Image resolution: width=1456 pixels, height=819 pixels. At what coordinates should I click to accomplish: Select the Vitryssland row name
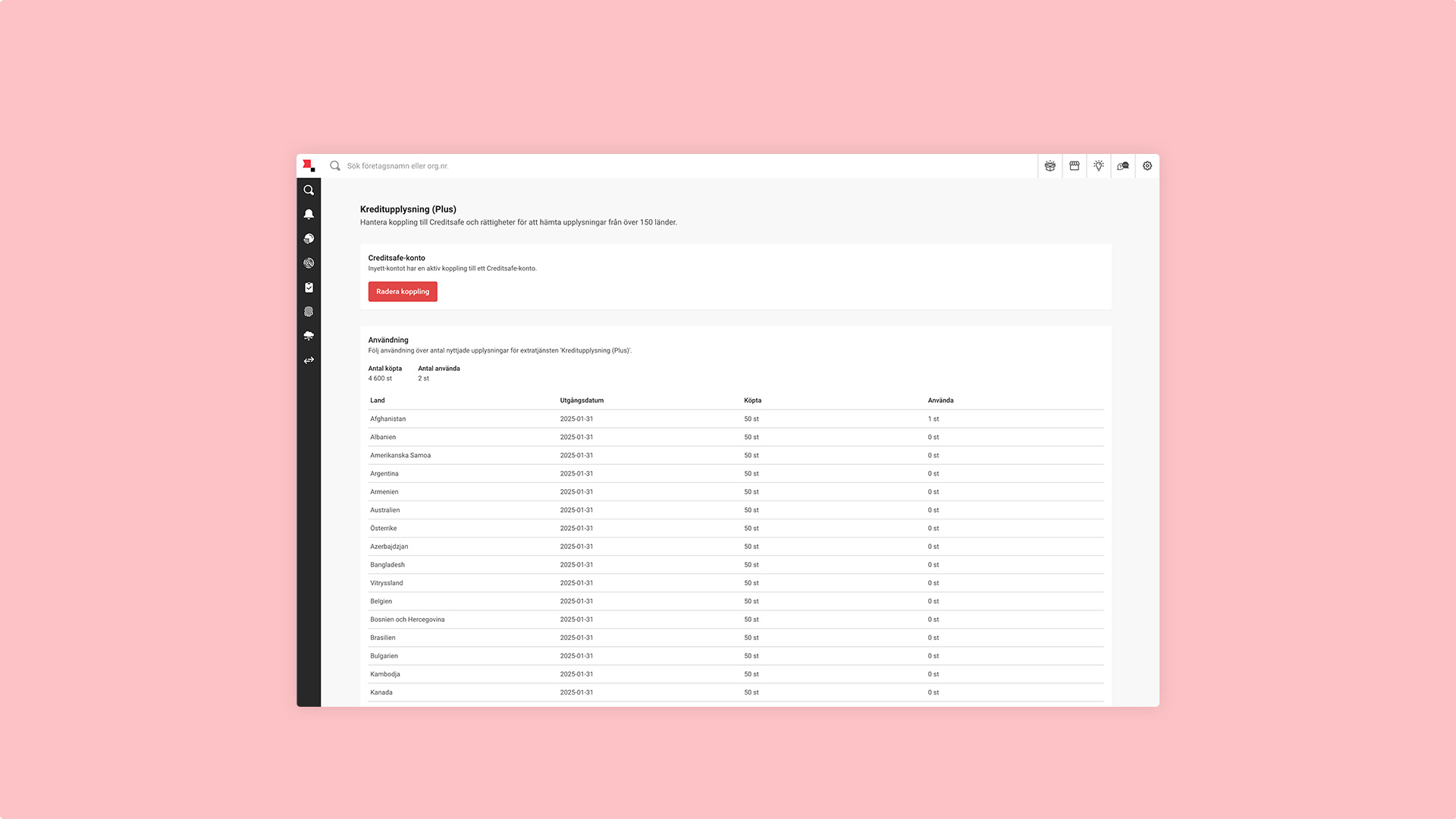point(386,583)
